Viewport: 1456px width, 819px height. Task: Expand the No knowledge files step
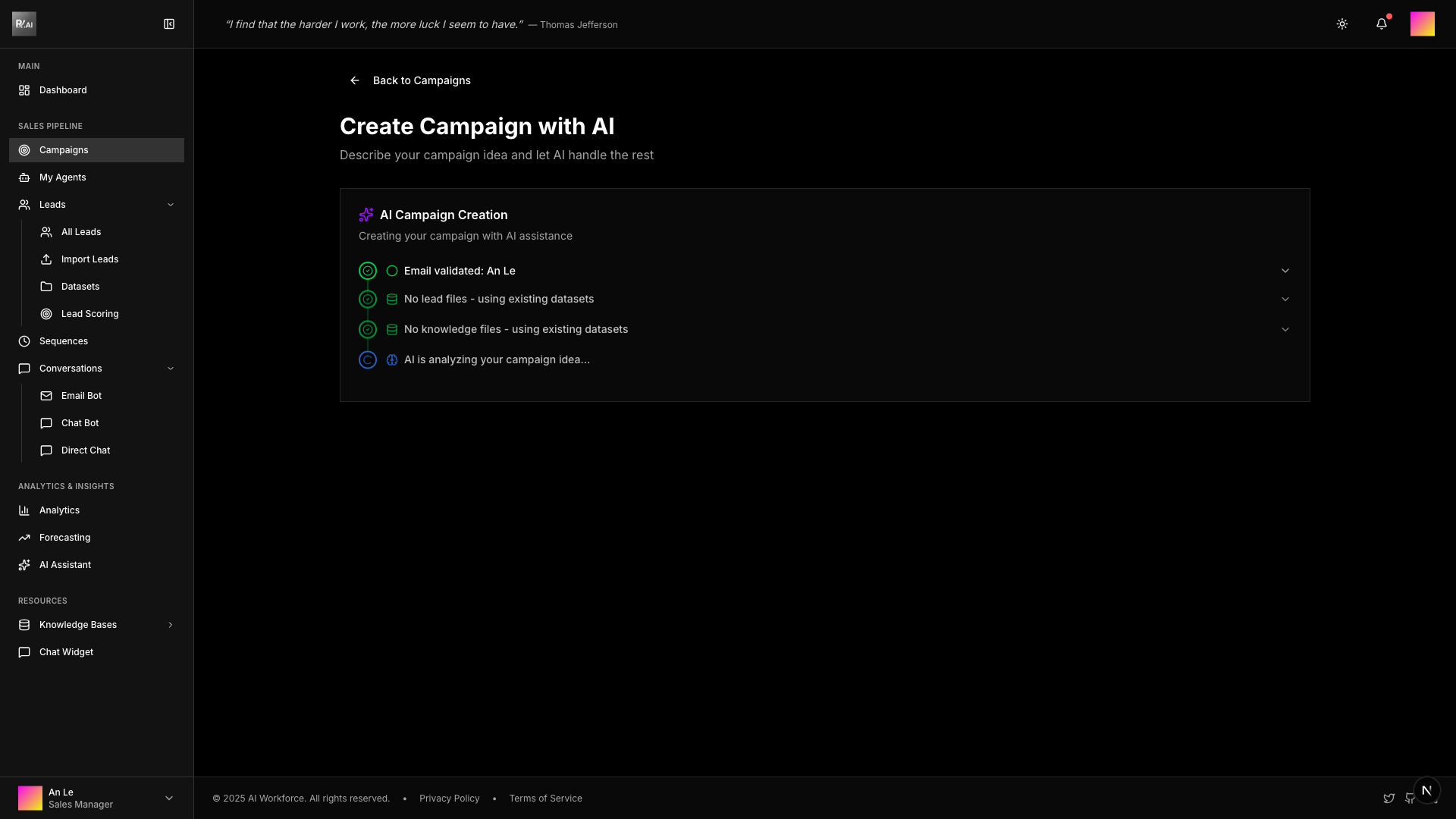[x=1285, y=330]
